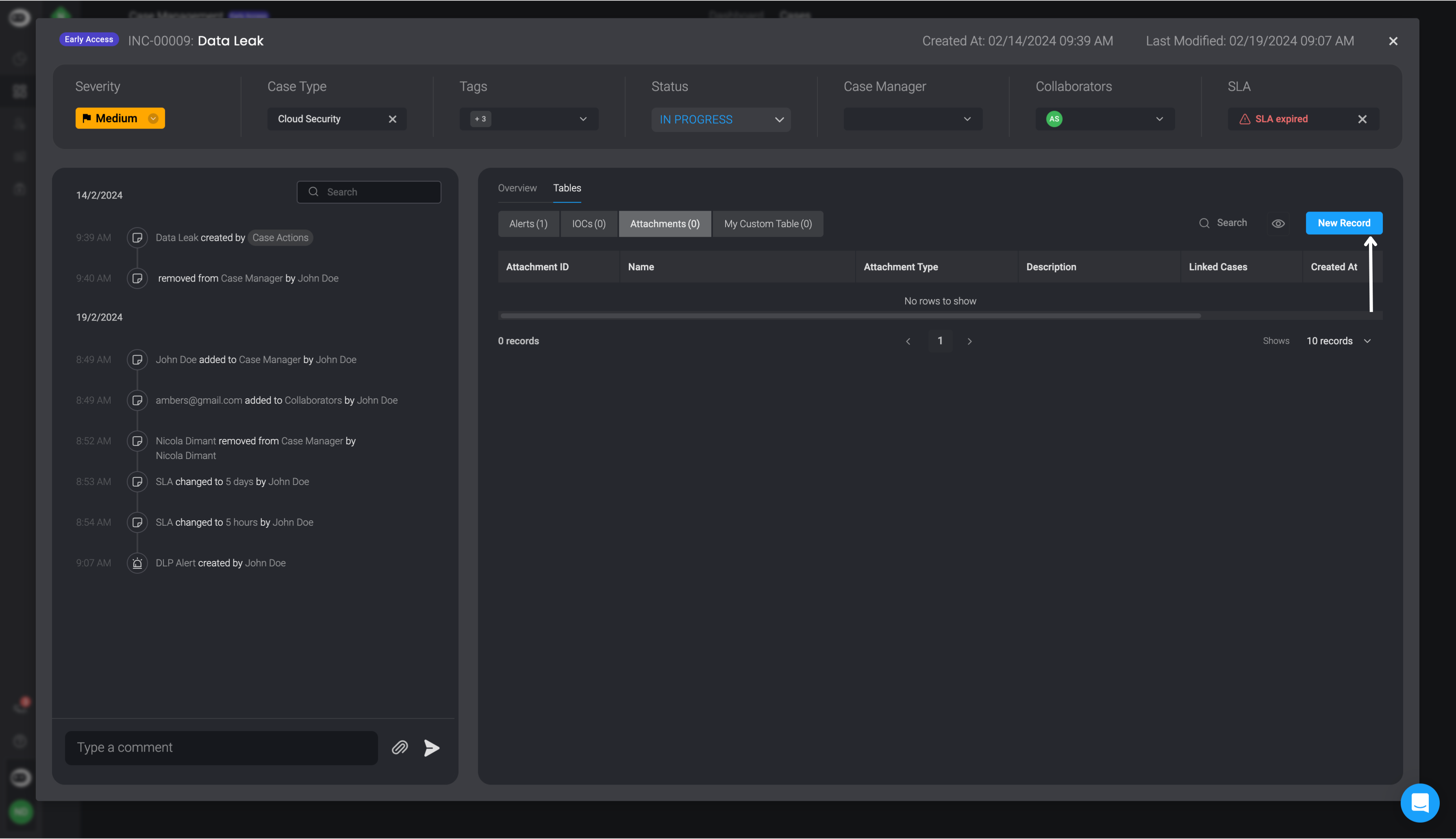Click the DLP Alert alarm icon
This screenshot has width=1456, height=839.
[x=137, y=563]
